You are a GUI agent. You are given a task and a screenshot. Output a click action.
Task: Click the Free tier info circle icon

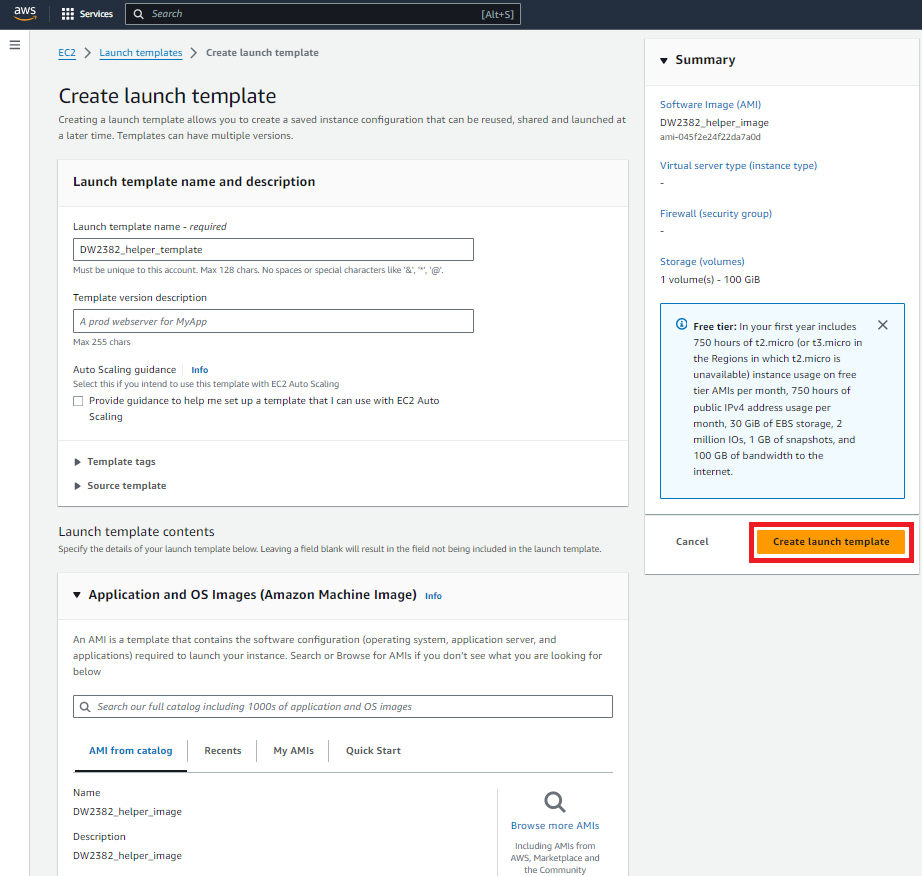click(682, 324)
